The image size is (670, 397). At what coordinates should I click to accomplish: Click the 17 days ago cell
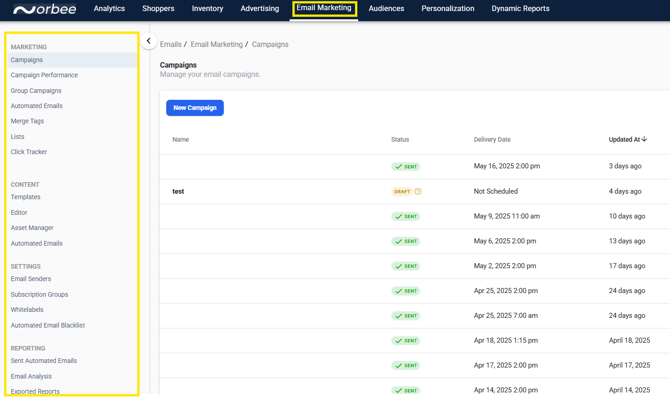(x=627, y=266)
